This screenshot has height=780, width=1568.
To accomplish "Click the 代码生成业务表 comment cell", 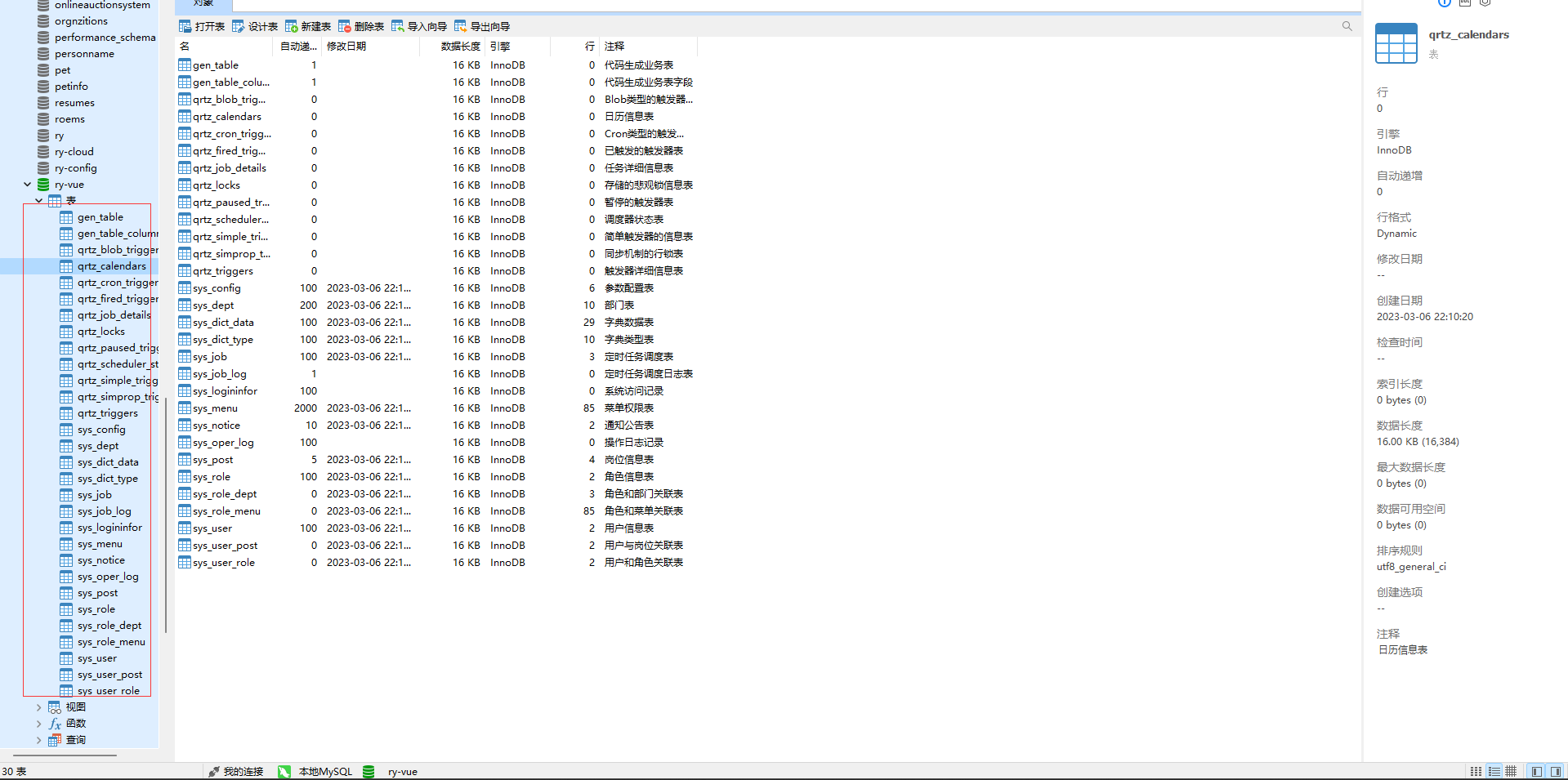I will [639, 65].
